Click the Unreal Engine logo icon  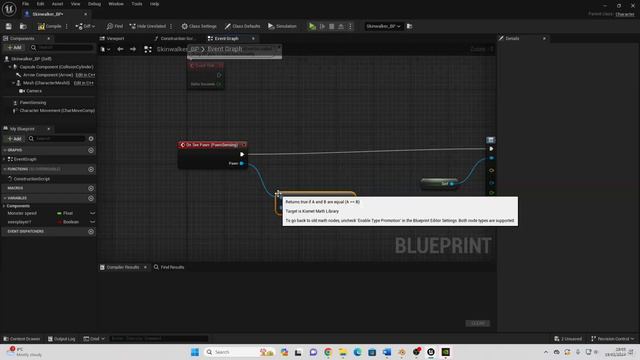point(9,9)
